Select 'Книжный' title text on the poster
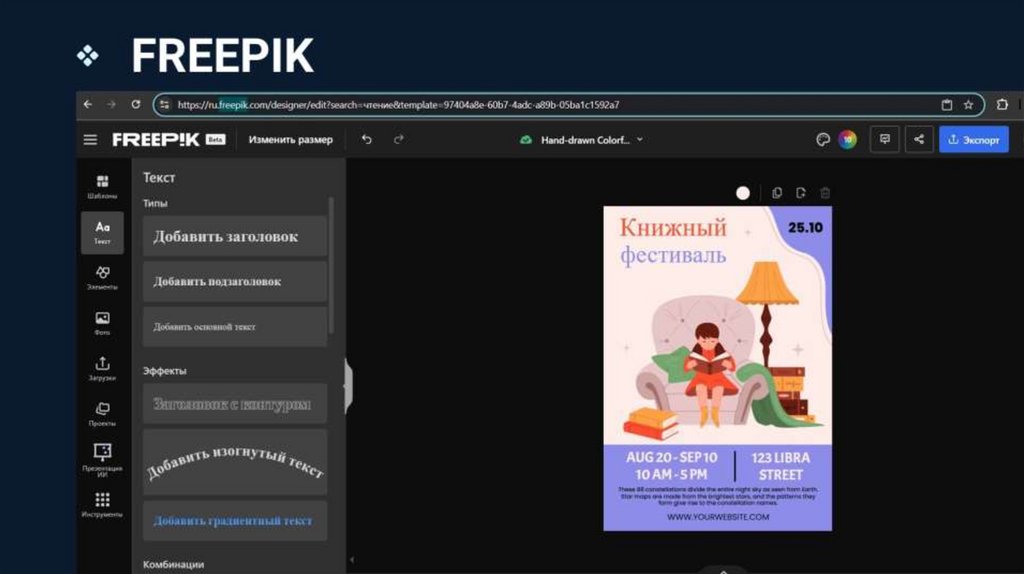 click(x=673, y=228)
